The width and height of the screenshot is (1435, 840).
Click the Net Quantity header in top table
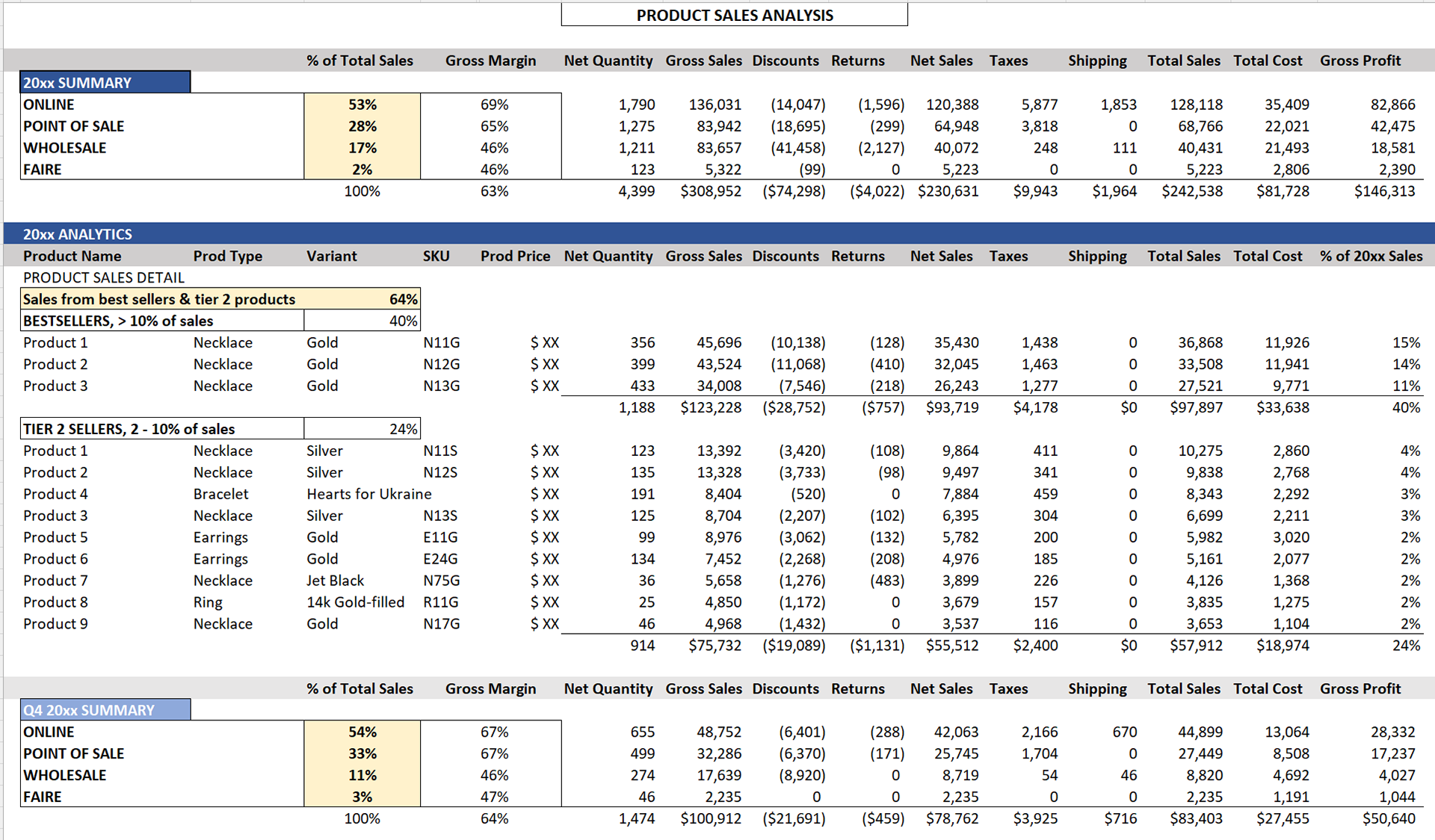click(x=608, y=61)
